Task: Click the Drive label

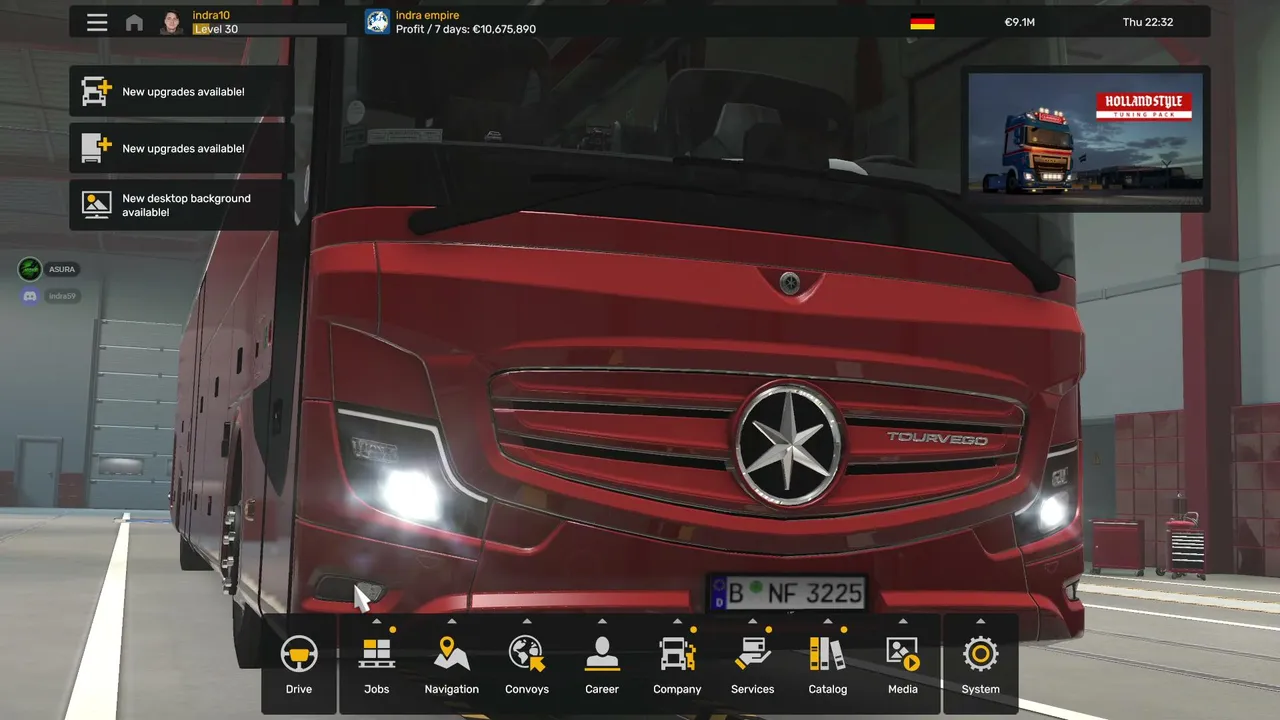Action: pyautogui.click(x=299, y=689)
